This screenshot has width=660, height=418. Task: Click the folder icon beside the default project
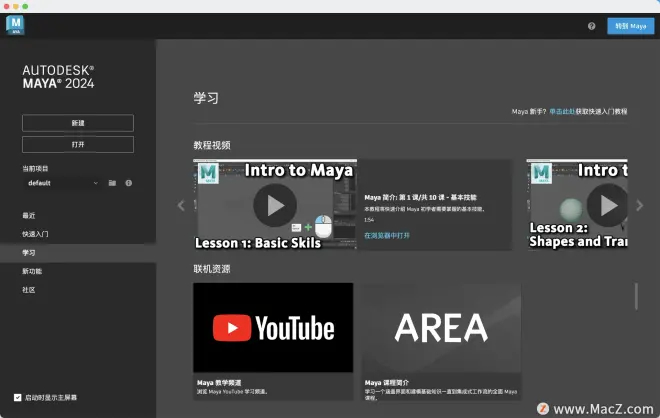[x=112, y=183]
